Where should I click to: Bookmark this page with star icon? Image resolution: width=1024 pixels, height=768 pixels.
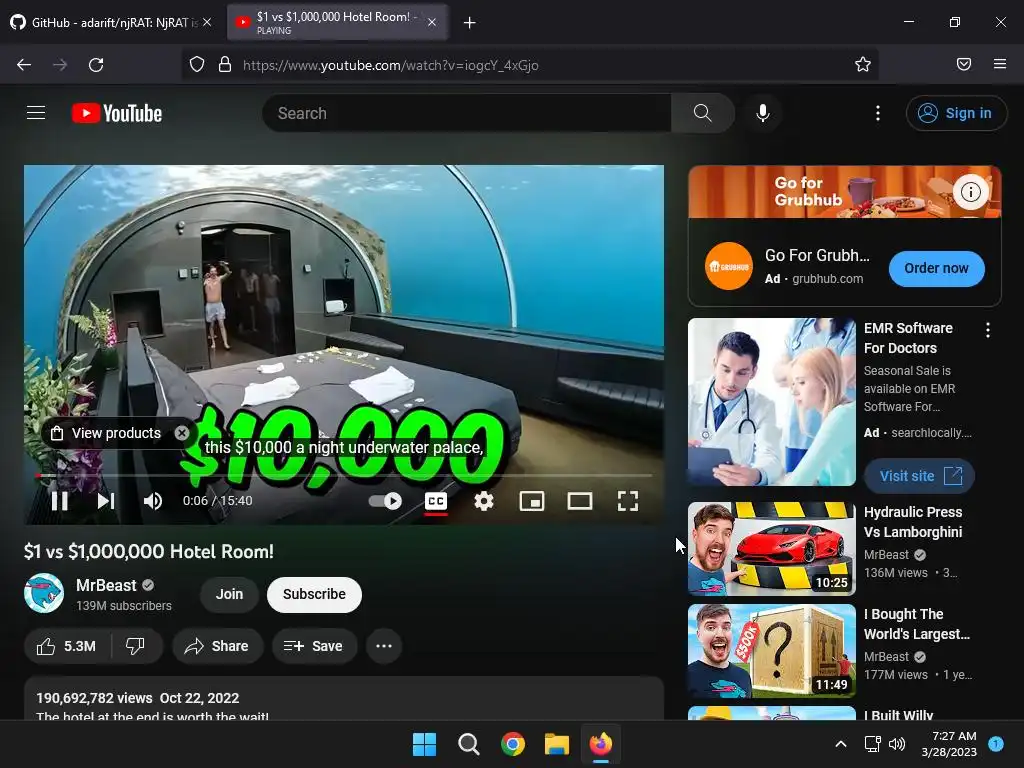point(863,64)
